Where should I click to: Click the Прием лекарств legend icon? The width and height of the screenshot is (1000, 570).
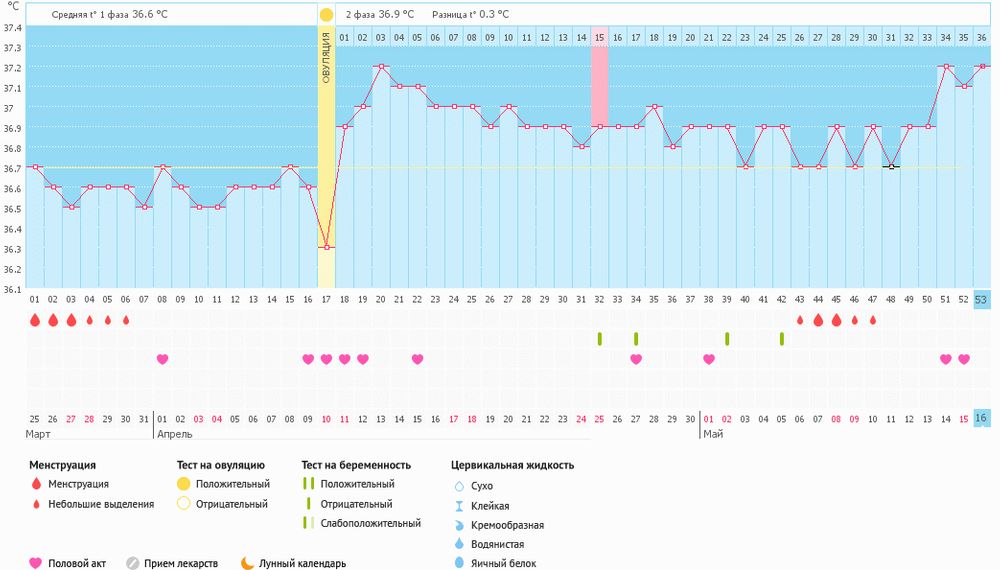tap(132, 563)
